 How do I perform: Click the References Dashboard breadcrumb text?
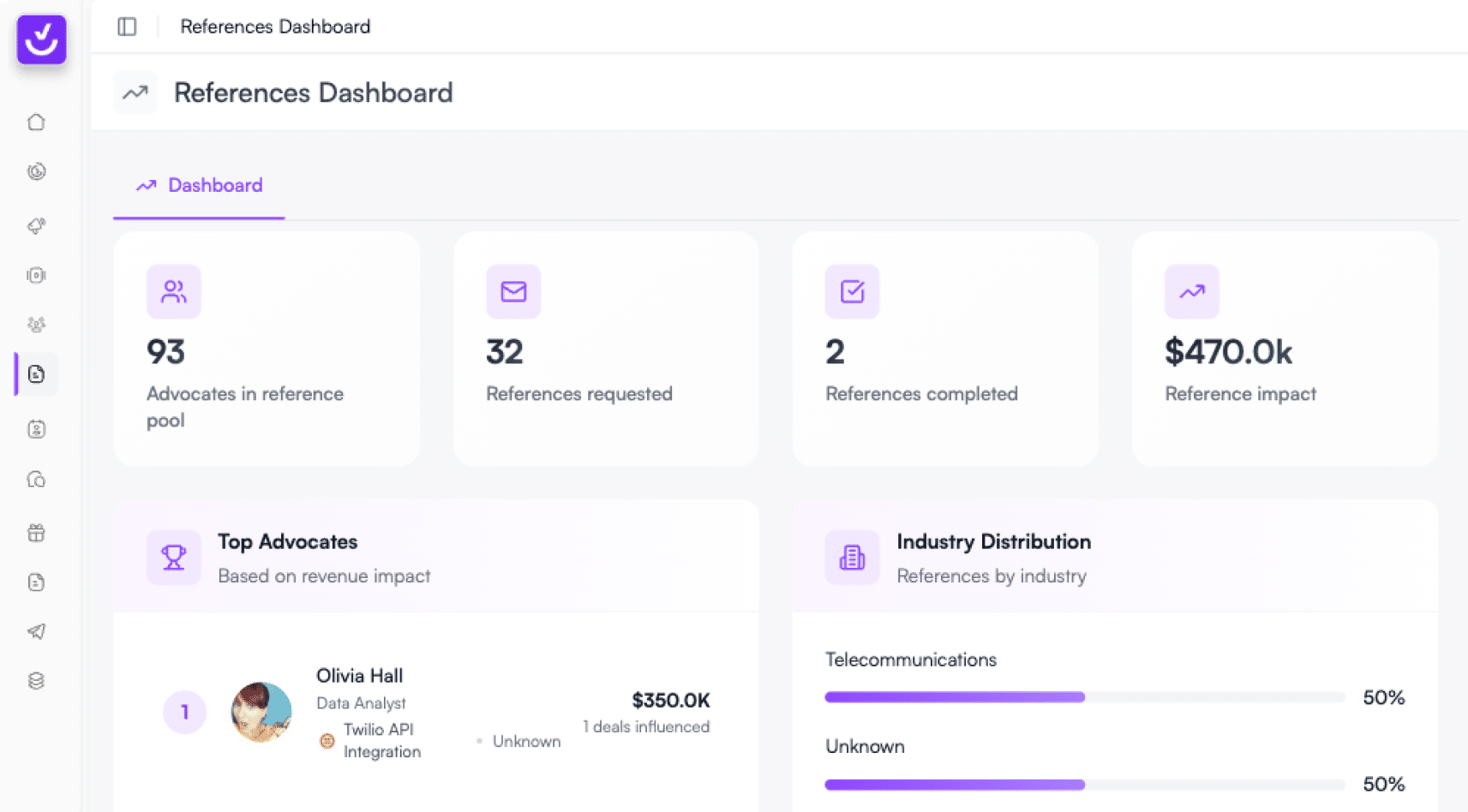tap(275, 27)
